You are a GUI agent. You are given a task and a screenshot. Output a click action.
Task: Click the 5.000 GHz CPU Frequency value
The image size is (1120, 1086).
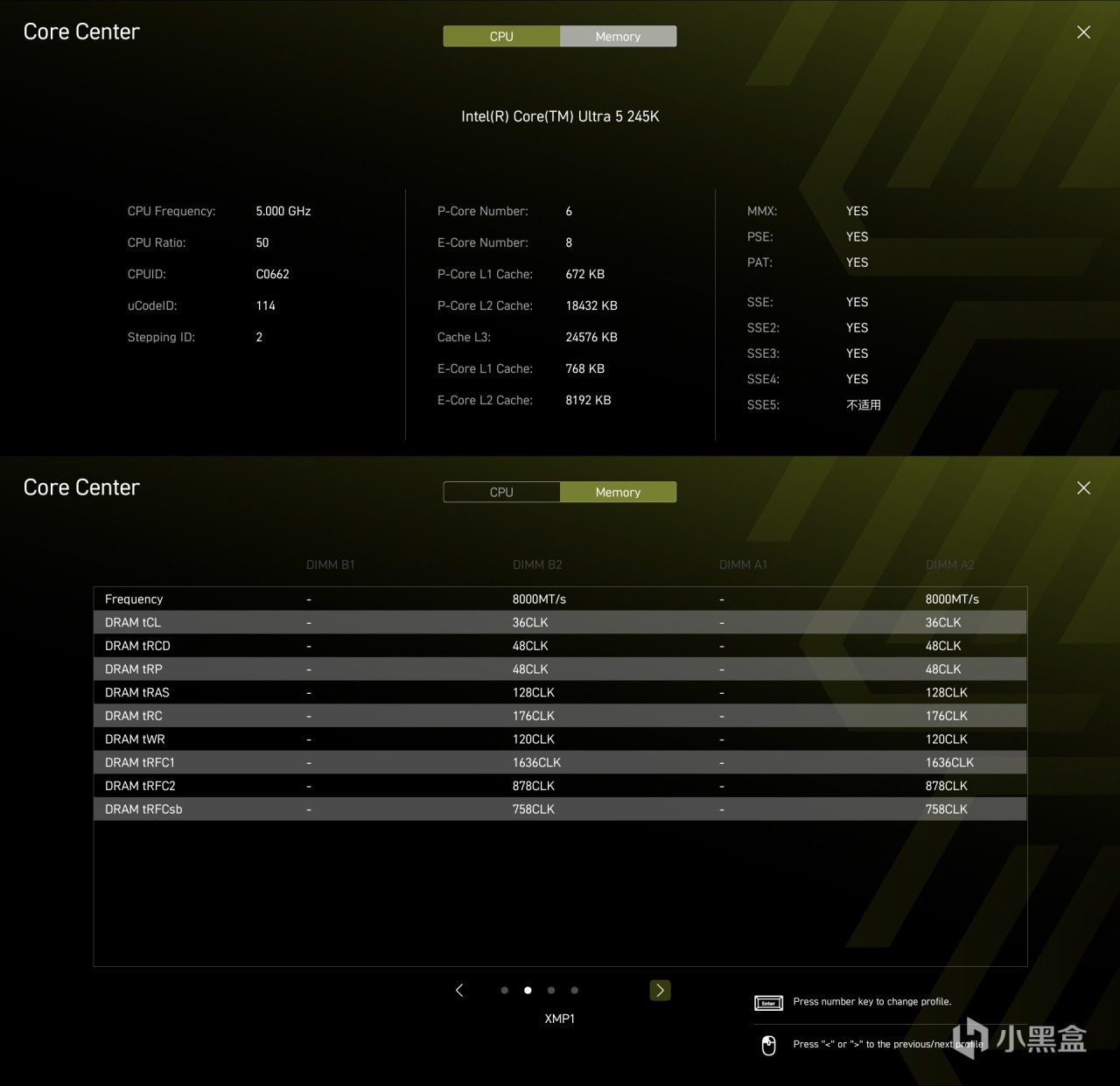283,211
